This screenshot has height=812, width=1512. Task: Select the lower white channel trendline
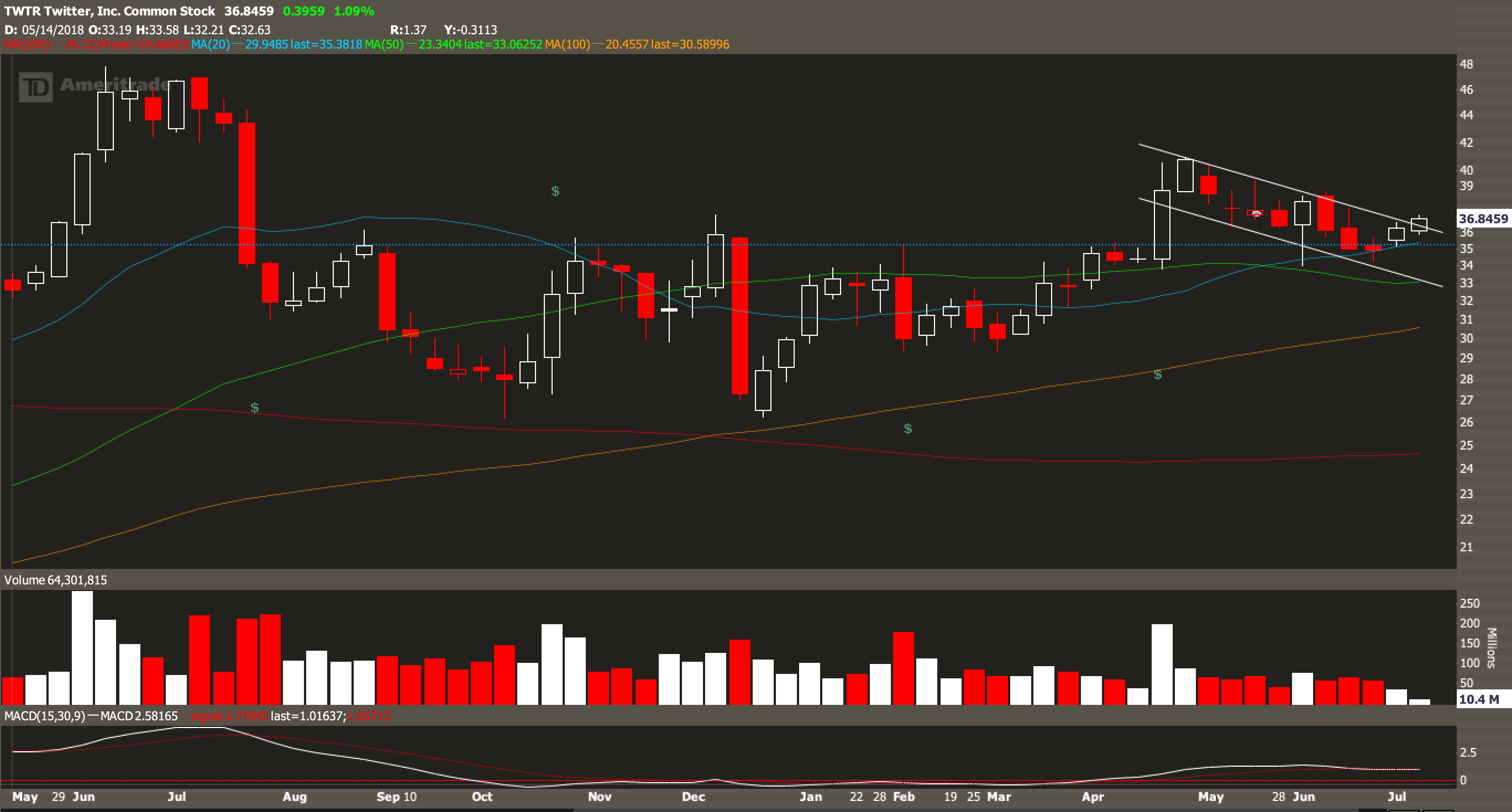click(x=1290, y=242)
